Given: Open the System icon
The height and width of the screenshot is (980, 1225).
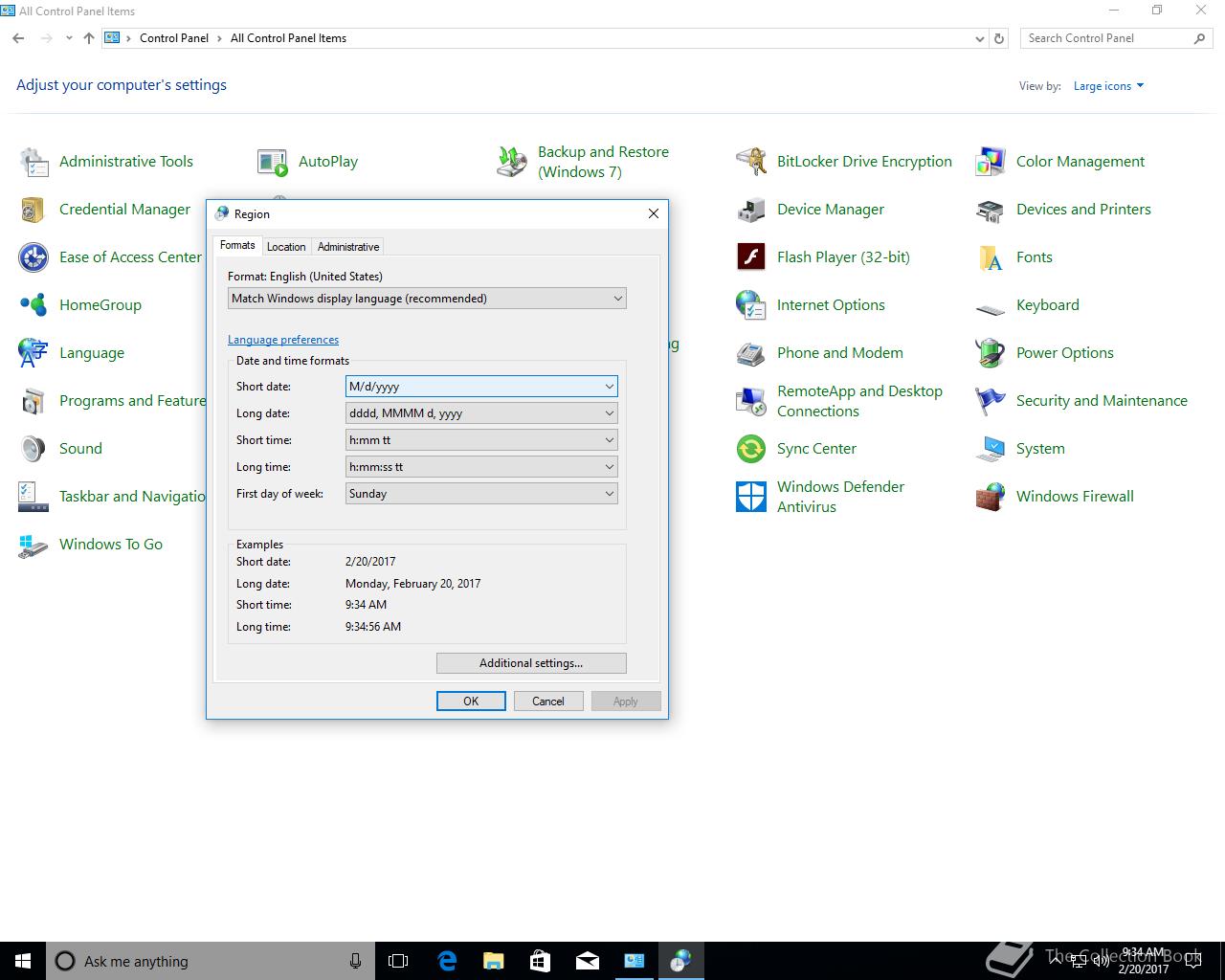Looking at the screenshot, I should point(991,449).
